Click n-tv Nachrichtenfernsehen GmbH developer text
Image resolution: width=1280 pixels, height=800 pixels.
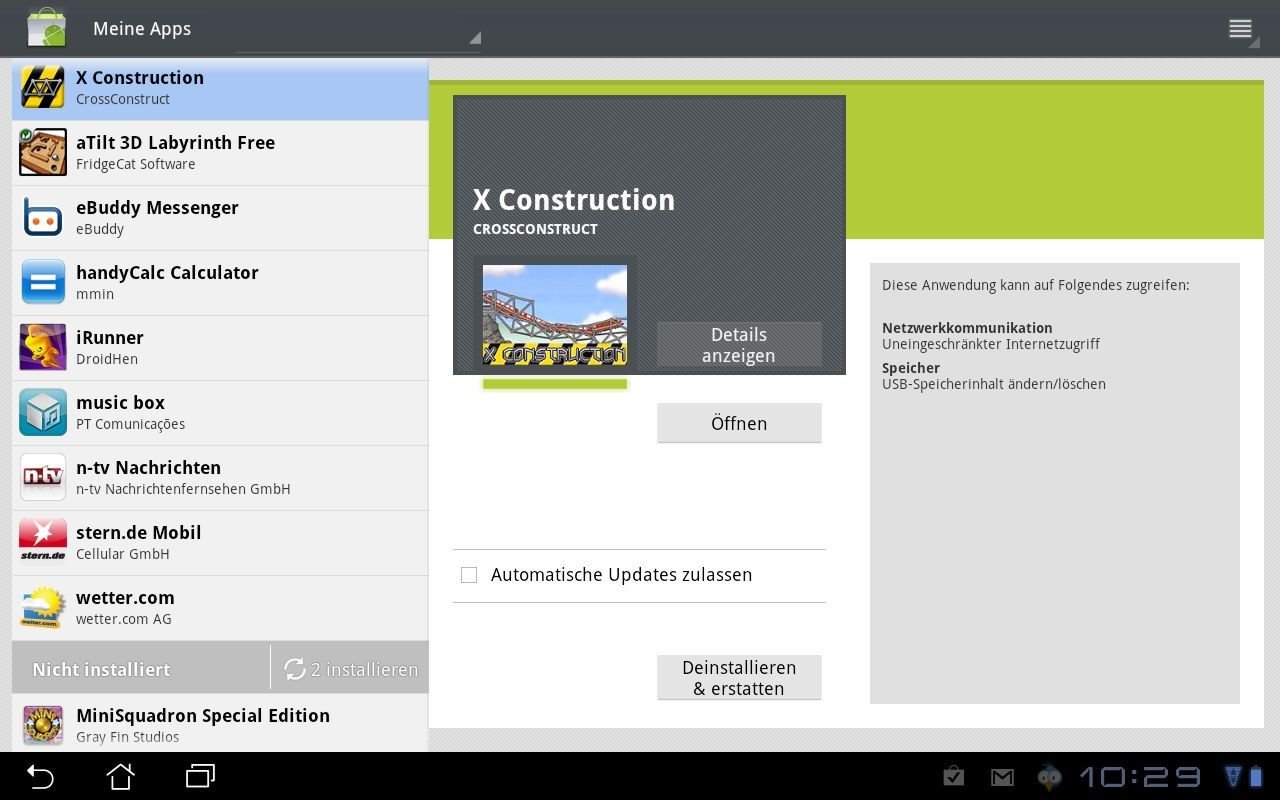point(183,489)
